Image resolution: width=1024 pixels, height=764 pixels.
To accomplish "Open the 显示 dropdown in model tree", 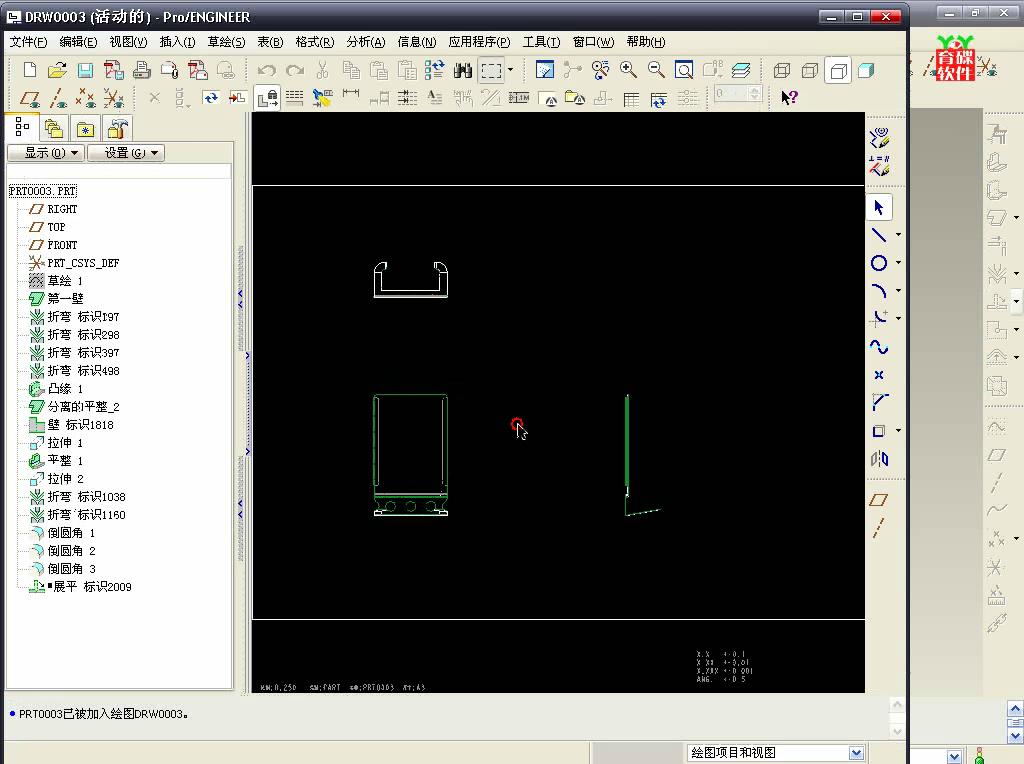I will (x=46, y=153).
